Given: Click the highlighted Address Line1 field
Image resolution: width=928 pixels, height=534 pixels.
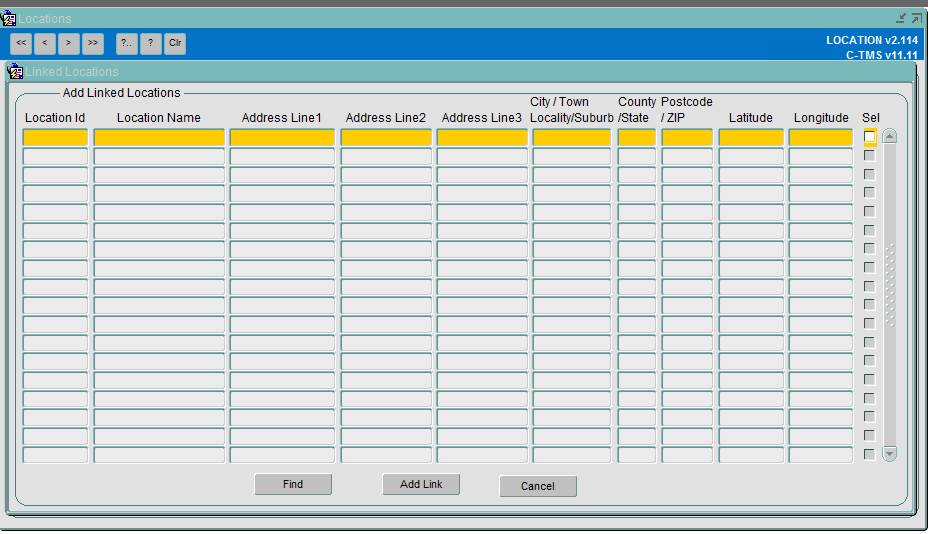Looking at the screenshot, I should pos(282,137).
